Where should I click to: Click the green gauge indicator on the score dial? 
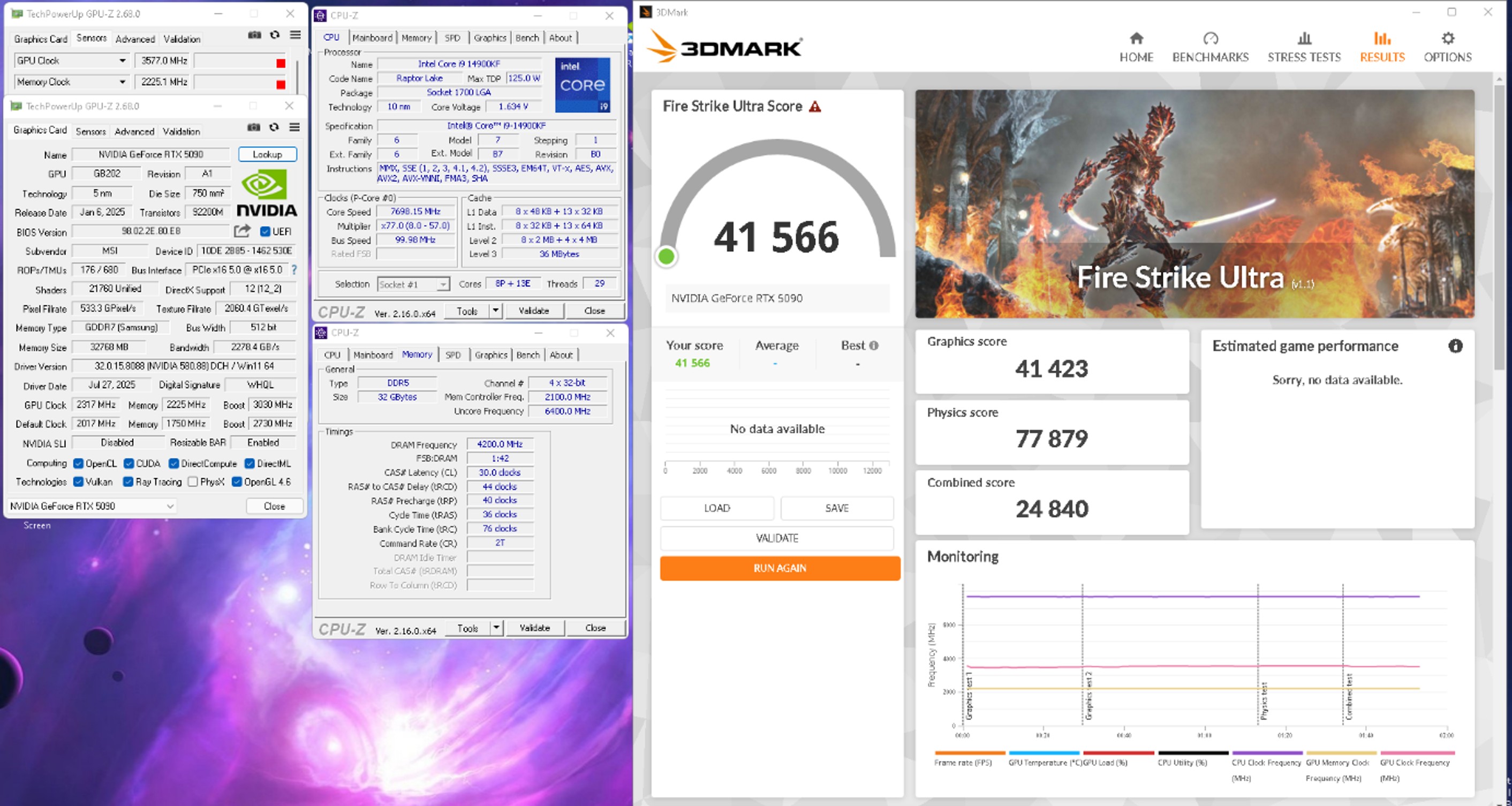pyautogui.click(x=666, y=256)
